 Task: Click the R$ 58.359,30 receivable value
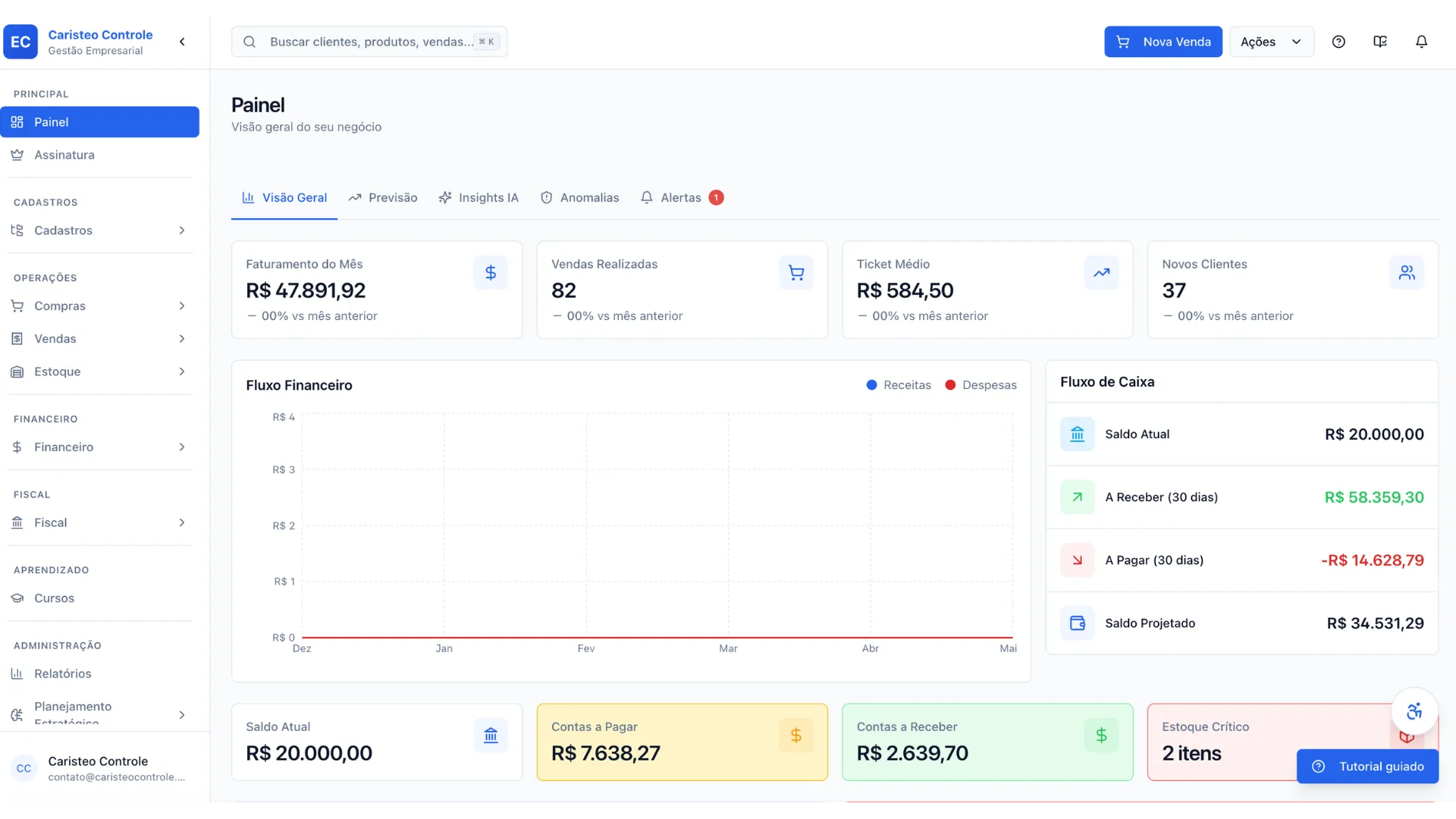click(x=1374, y=497)
